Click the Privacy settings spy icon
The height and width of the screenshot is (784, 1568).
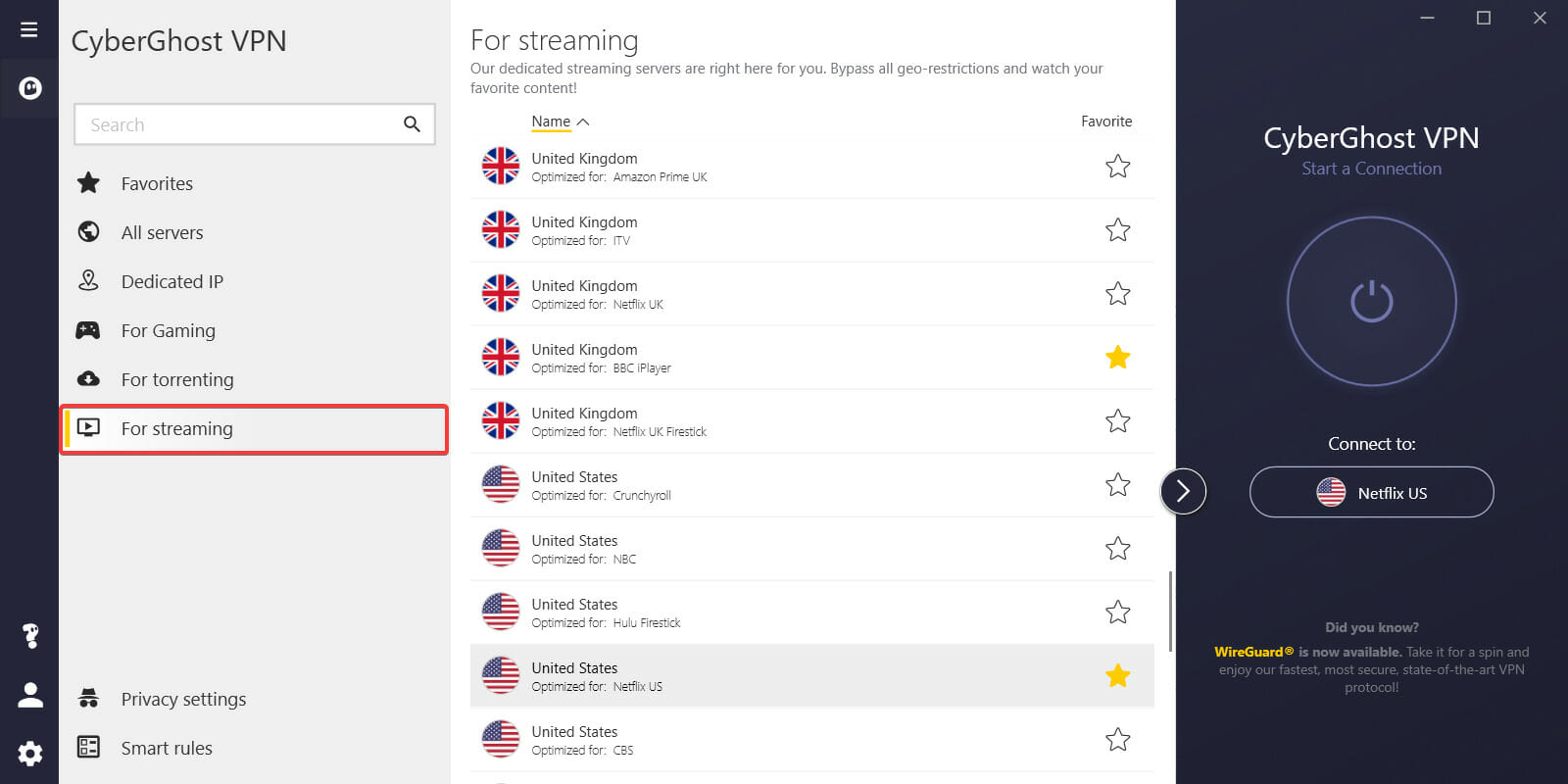pos(88,698)
